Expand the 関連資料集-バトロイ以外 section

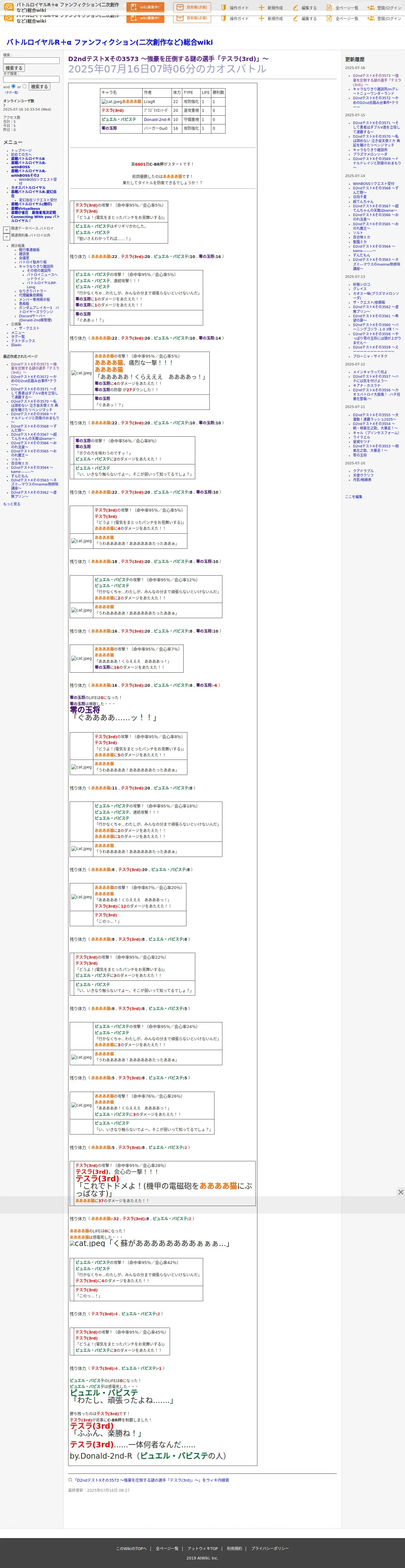[7, 236]
